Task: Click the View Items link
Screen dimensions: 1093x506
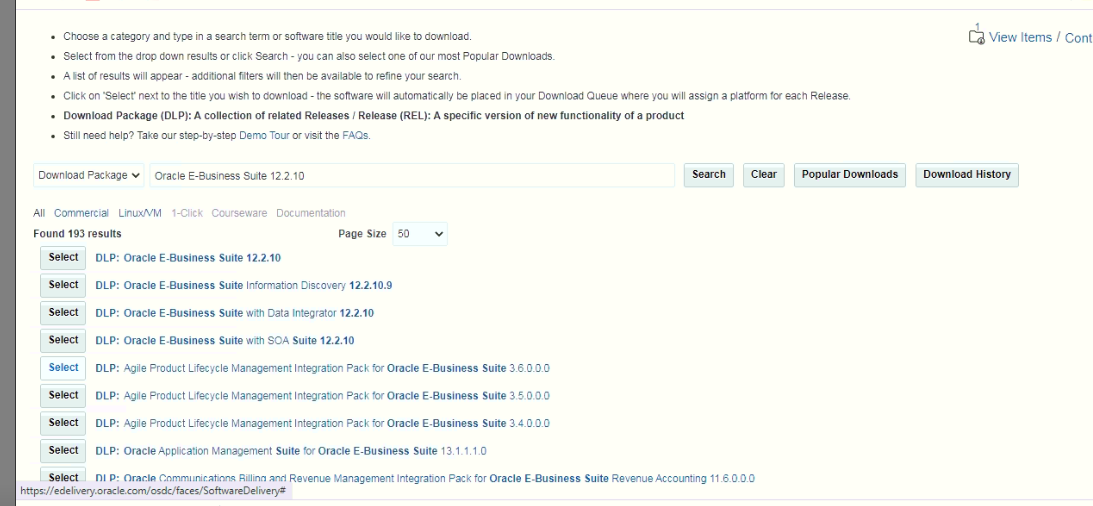Action: pos(1020,38)
